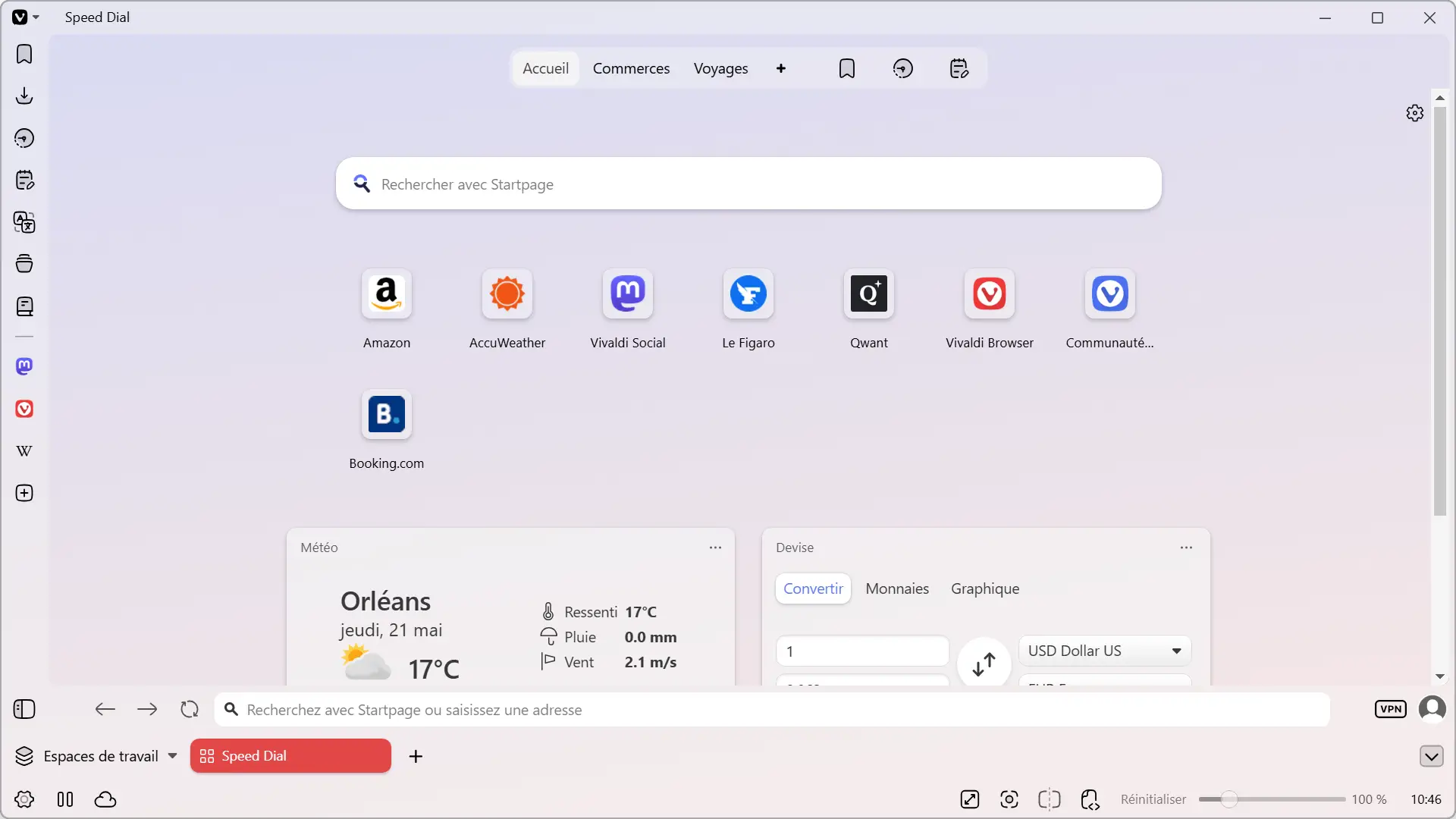Swap currencies with the arrows button

pyautogui.click(x=984, y=664)
